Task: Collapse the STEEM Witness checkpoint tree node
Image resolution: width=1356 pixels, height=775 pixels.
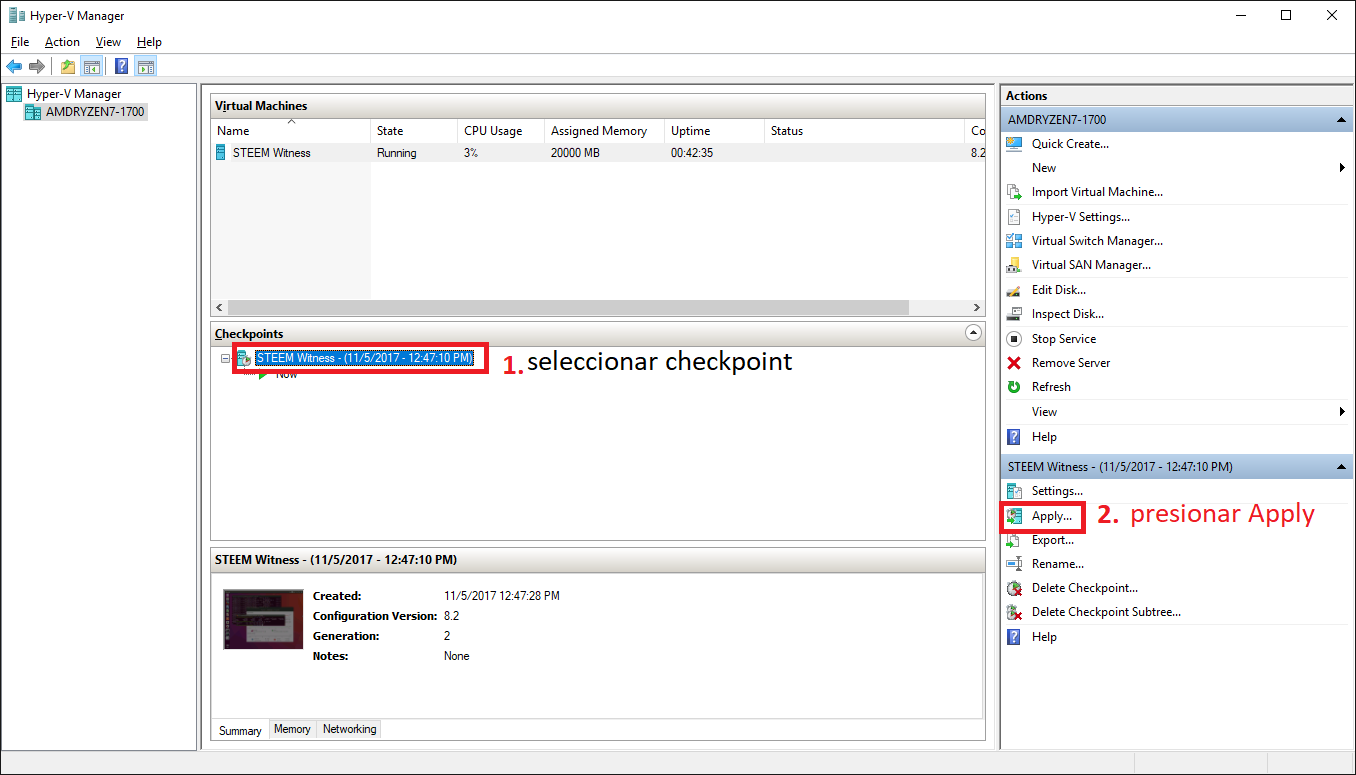Action: (225, 358)
